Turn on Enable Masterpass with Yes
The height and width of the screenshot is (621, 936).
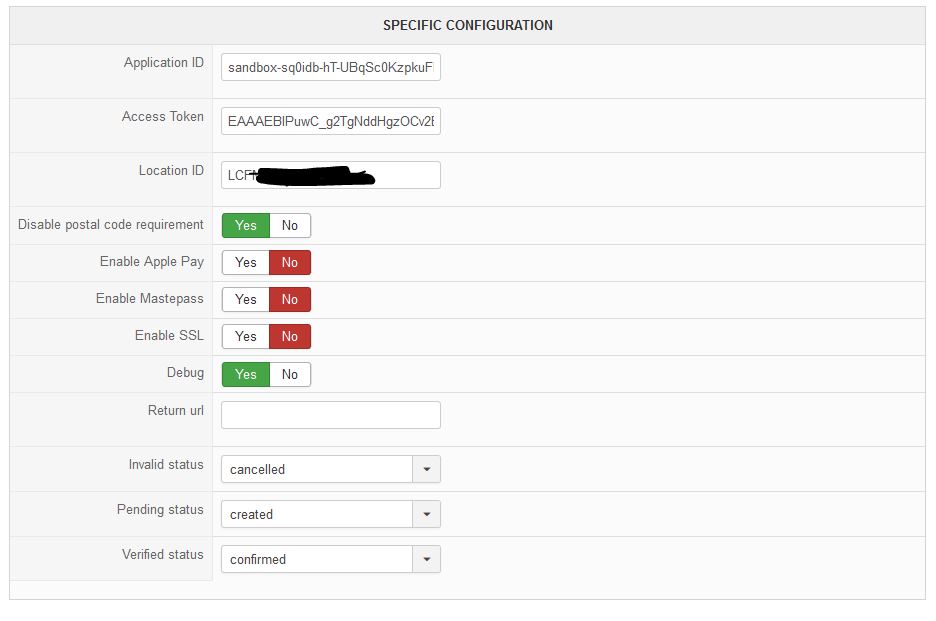tap(246, 300)
